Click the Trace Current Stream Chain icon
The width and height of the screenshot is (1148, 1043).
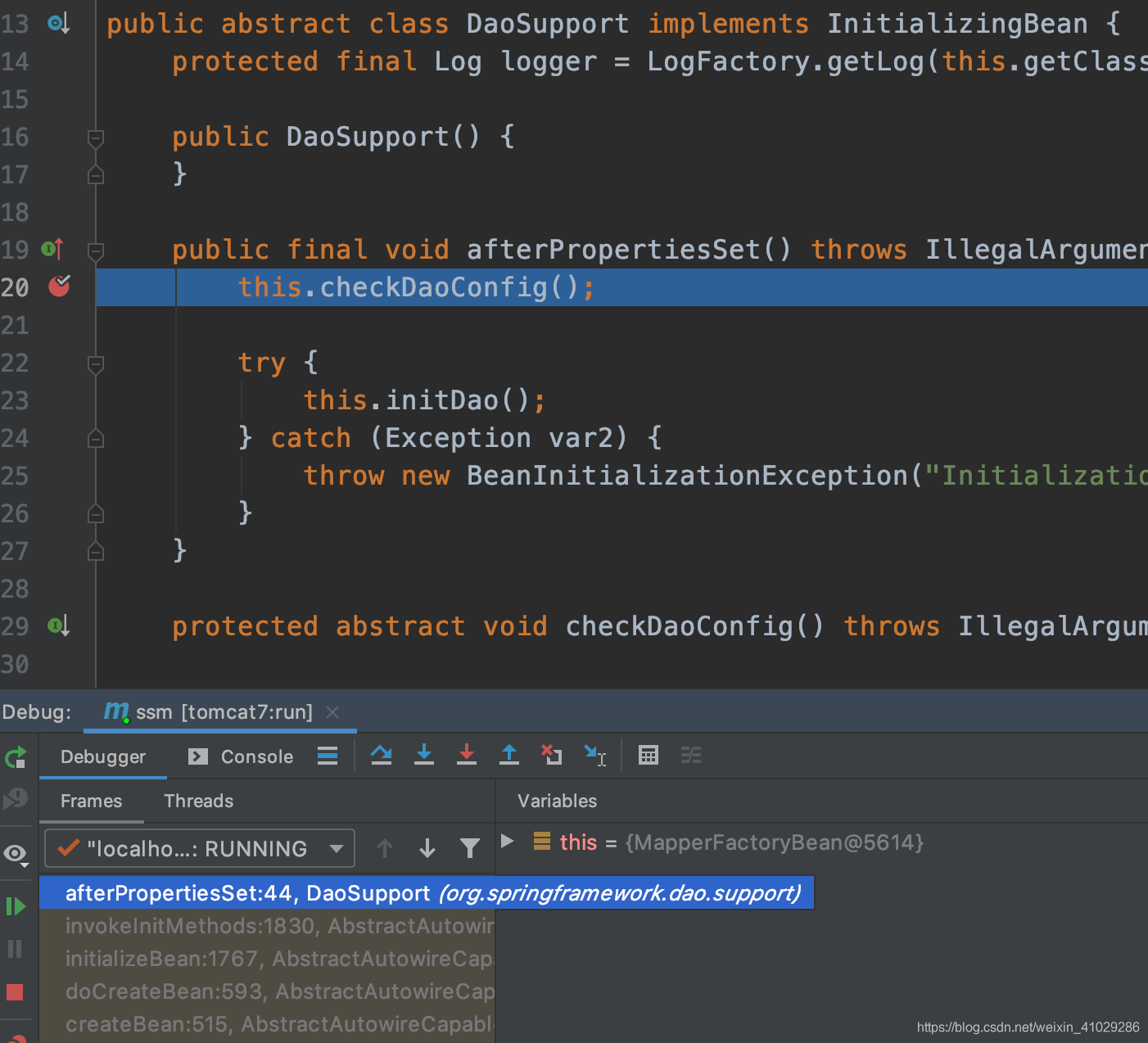pos(691,755)
